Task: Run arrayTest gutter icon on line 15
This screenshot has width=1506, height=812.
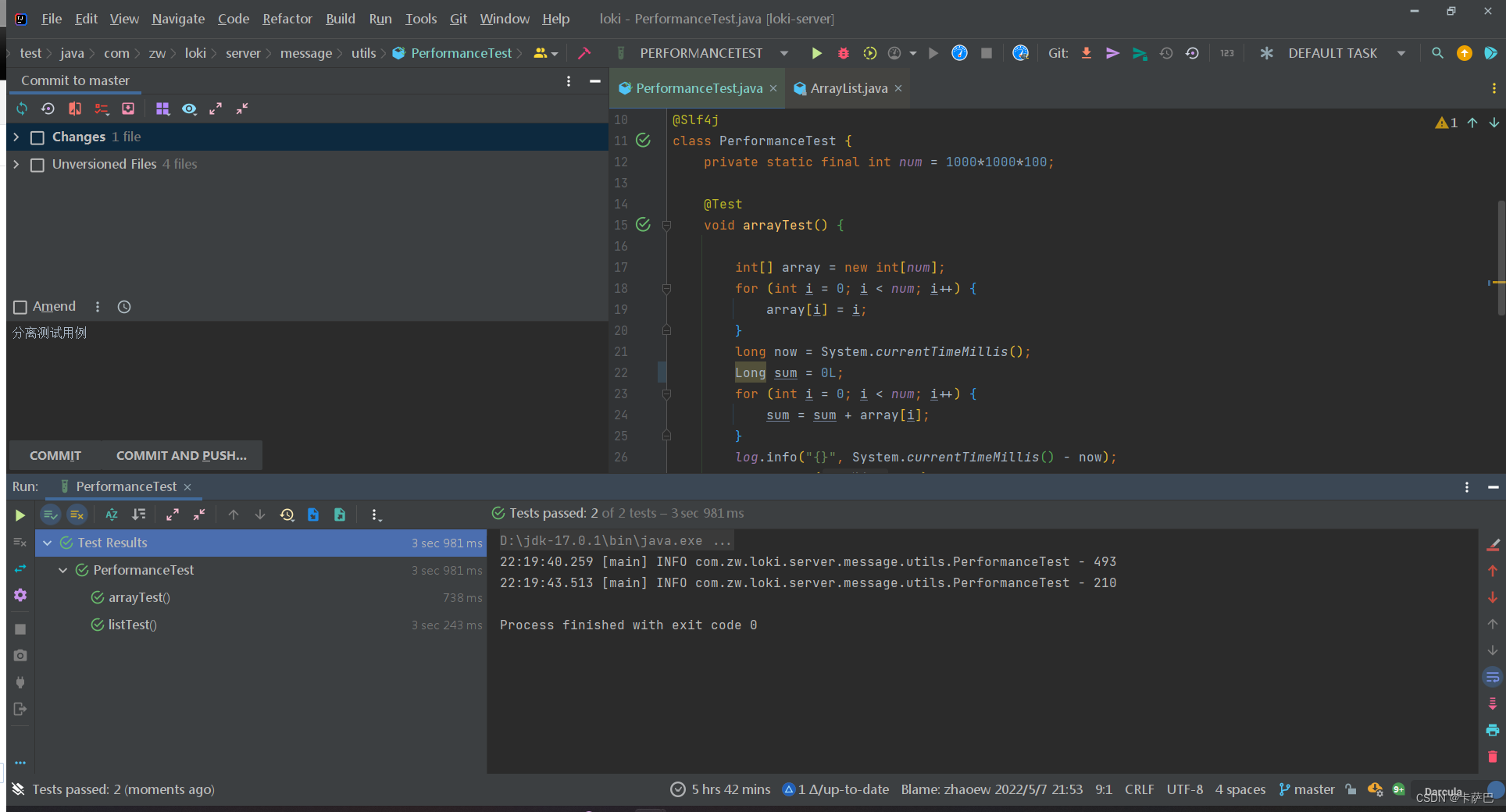Action: (643, 225)
